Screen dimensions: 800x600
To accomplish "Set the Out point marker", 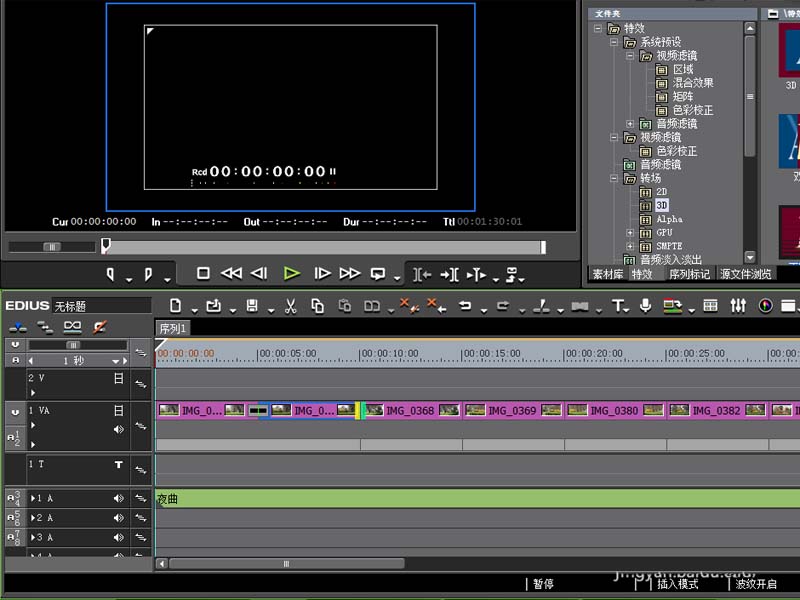I will [148, 274].
